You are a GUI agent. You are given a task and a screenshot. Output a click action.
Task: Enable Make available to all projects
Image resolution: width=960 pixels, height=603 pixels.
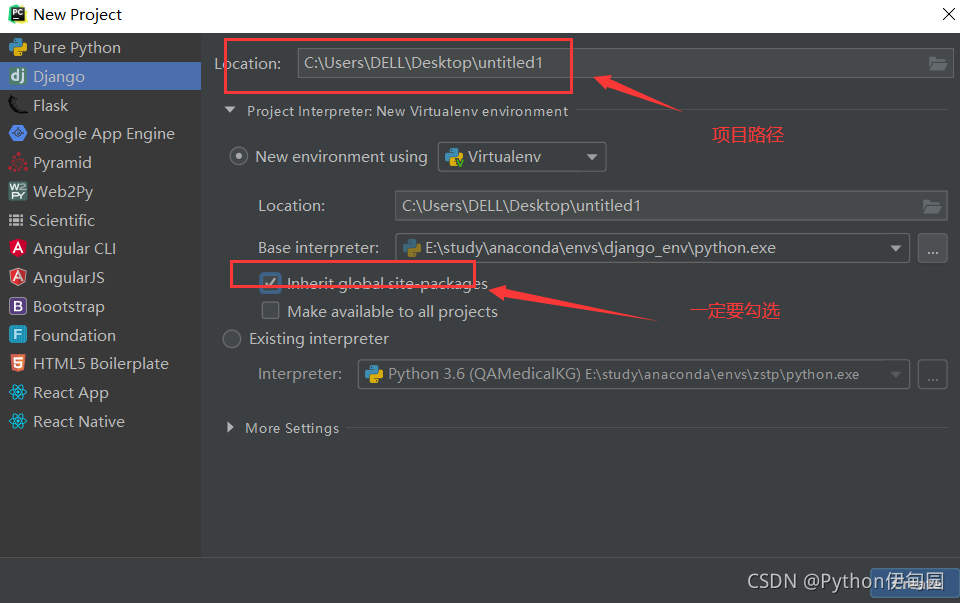tap(270, 311)
